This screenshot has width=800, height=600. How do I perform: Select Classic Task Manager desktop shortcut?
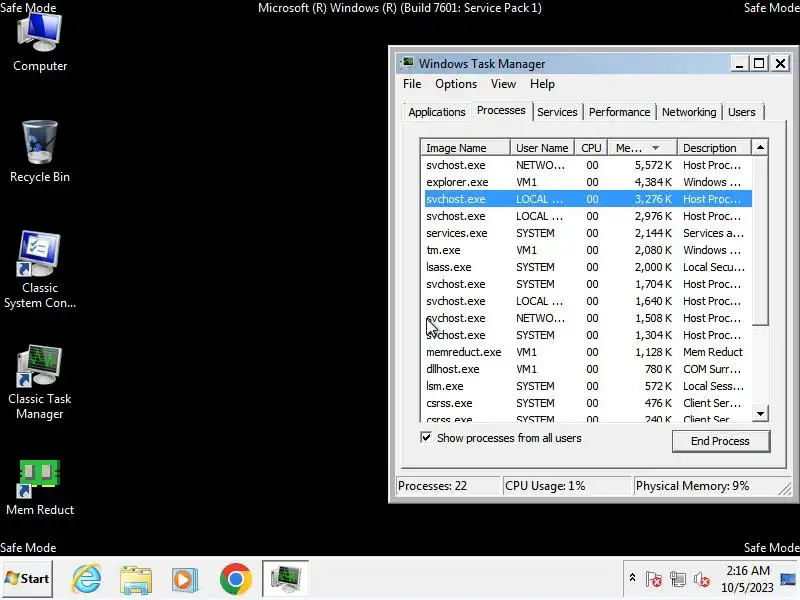(40, 383)
